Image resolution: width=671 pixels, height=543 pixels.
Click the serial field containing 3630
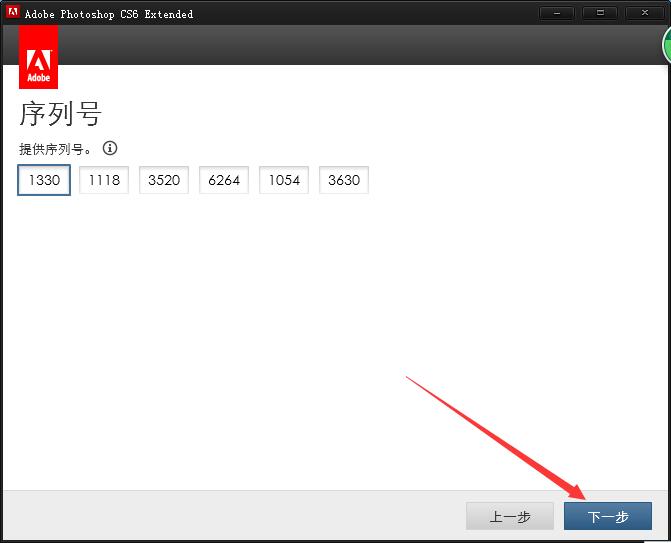click(344, 180)
